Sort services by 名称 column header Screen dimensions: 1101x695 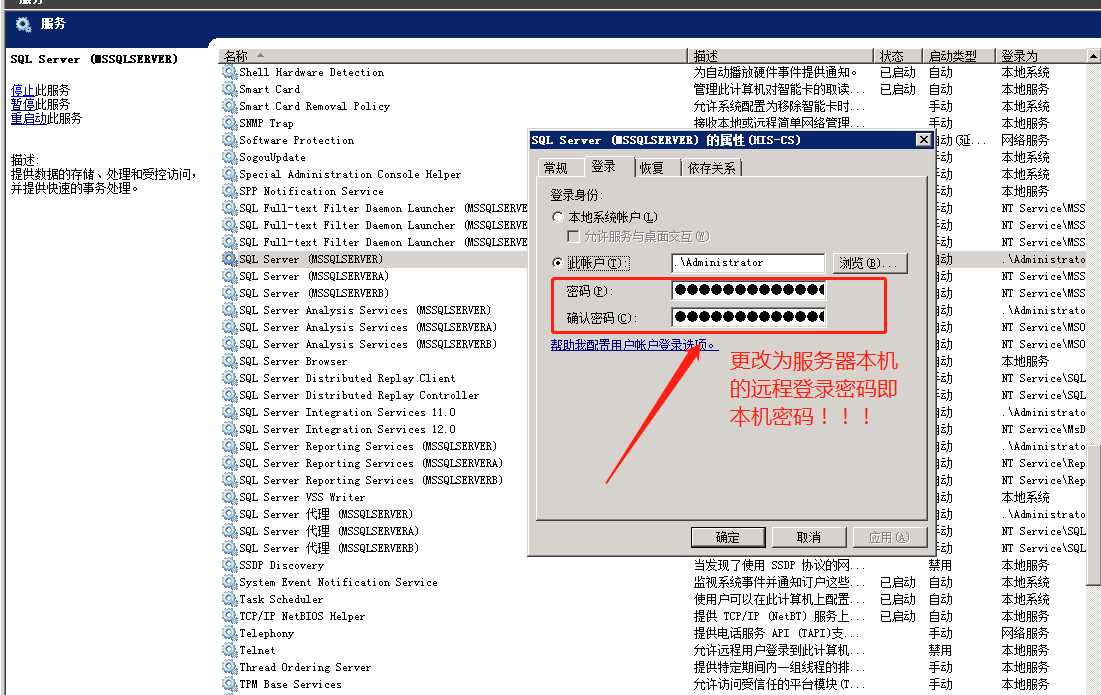click(452, 56)
